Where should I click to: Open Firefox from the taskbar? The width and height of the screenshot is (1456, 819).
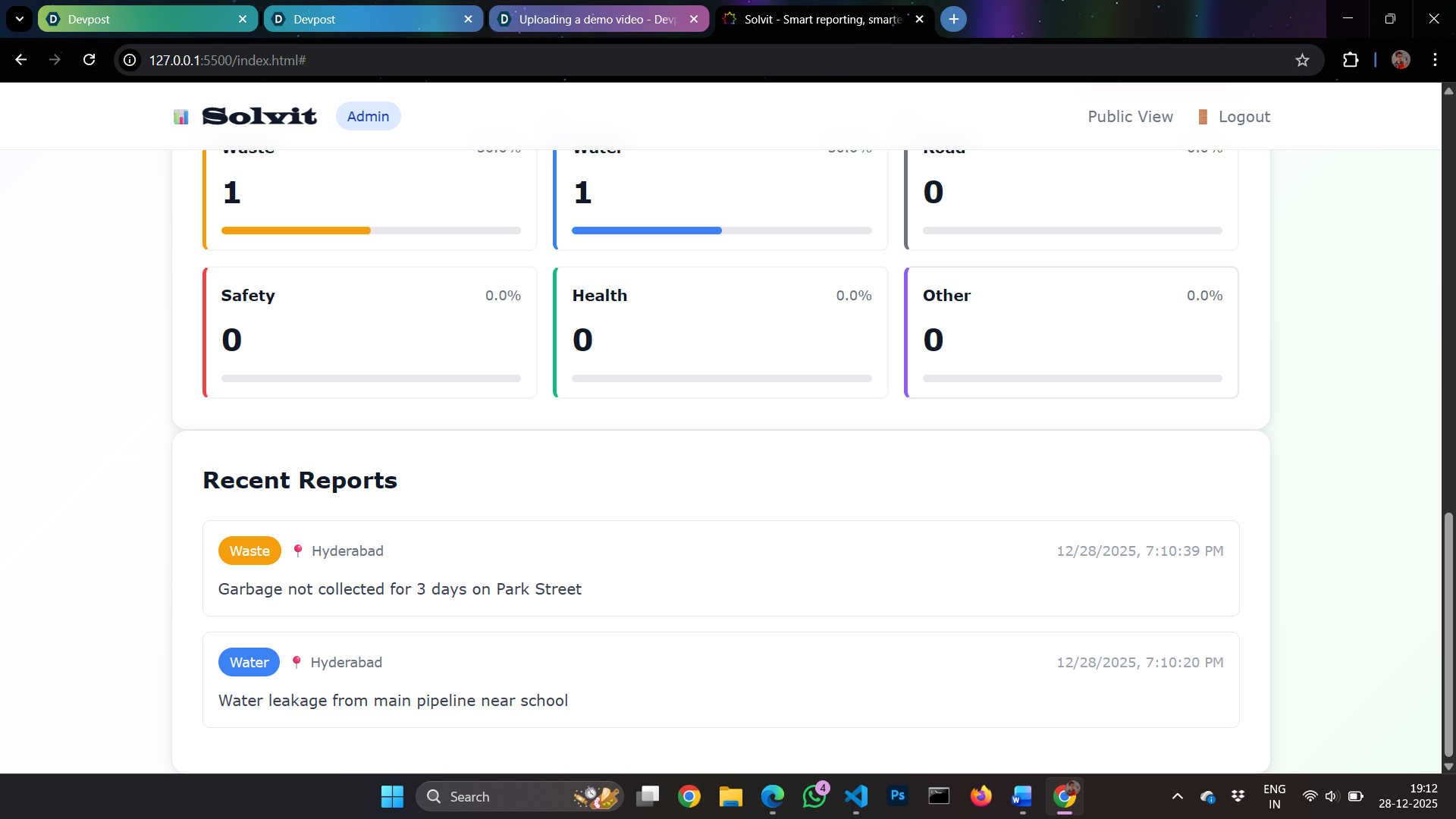(981, 796)
